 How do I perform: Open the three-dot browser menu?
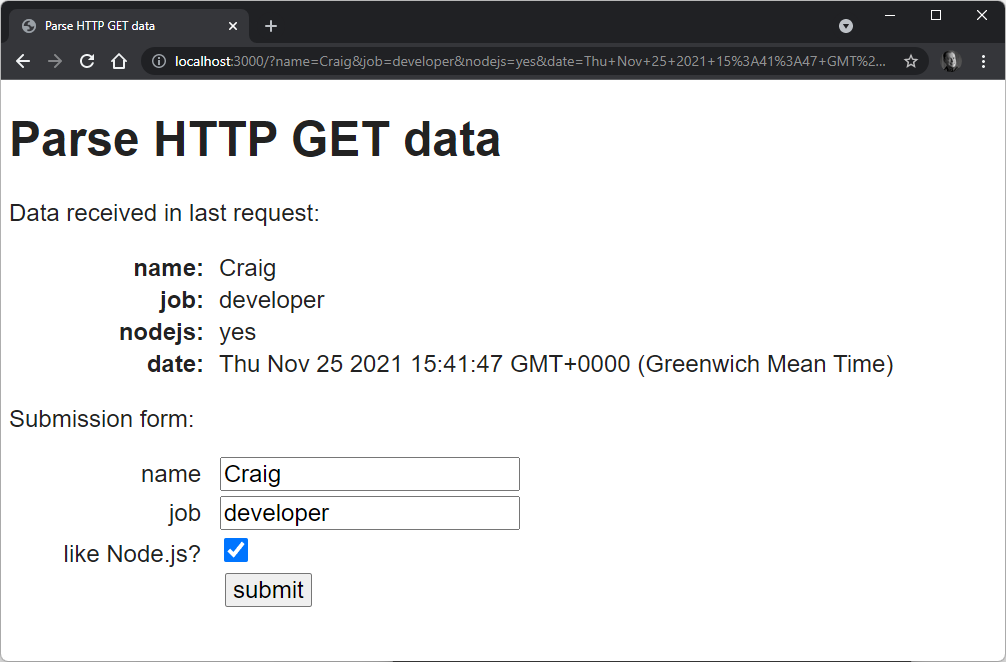coord(984,61)
